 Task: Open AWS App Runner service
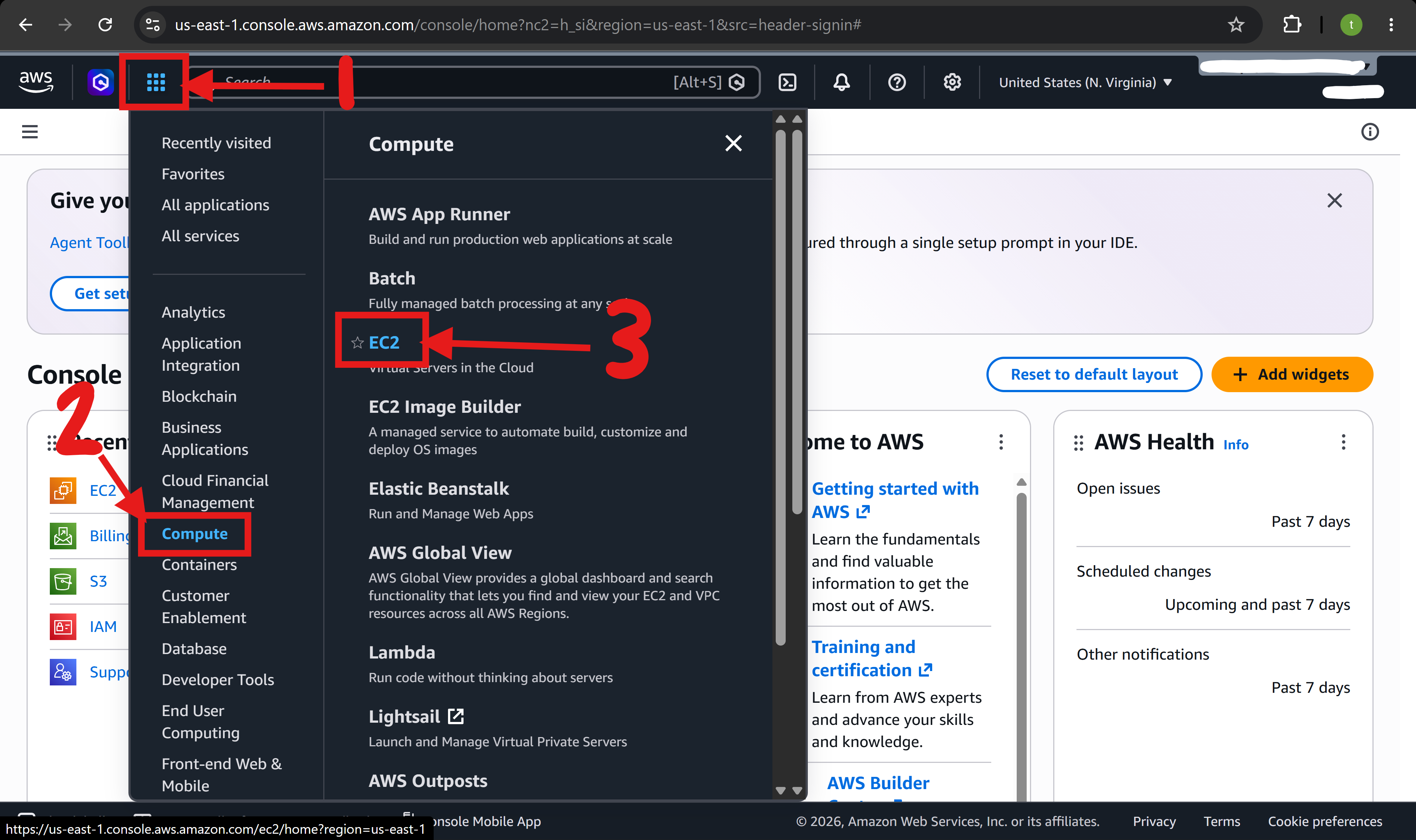440,214
